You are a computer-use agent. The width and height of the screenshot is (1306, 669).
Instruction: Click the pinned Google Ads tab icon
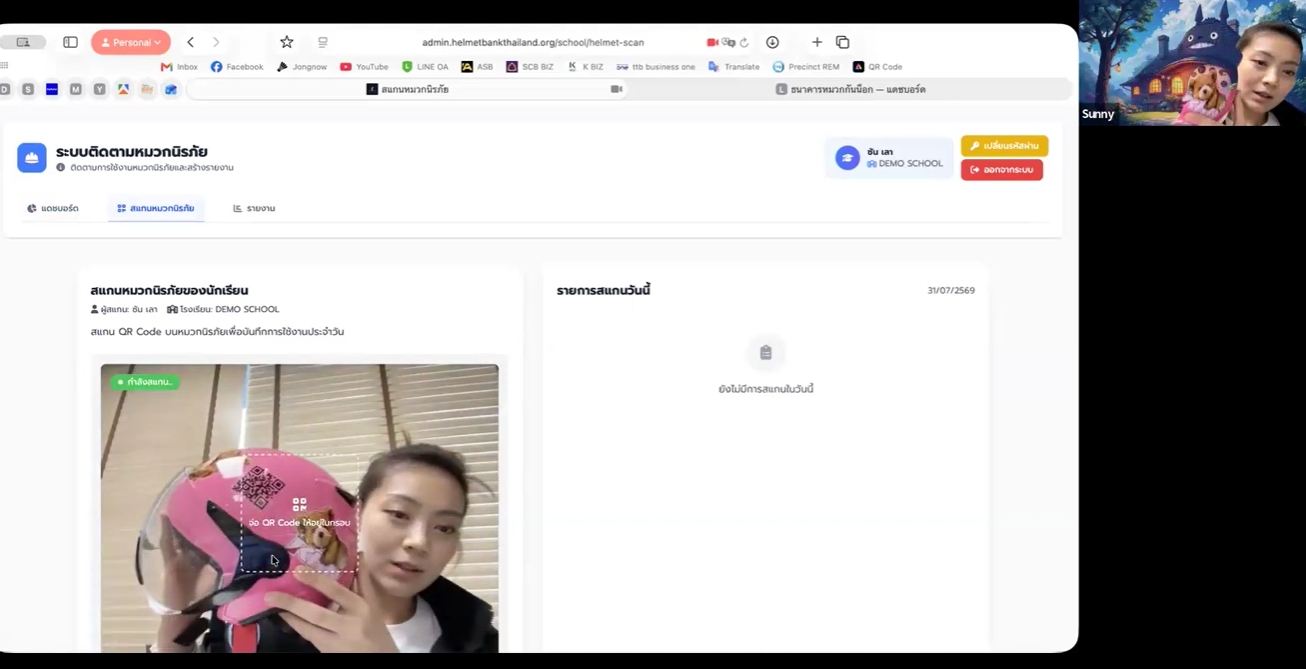coord(123,89)
